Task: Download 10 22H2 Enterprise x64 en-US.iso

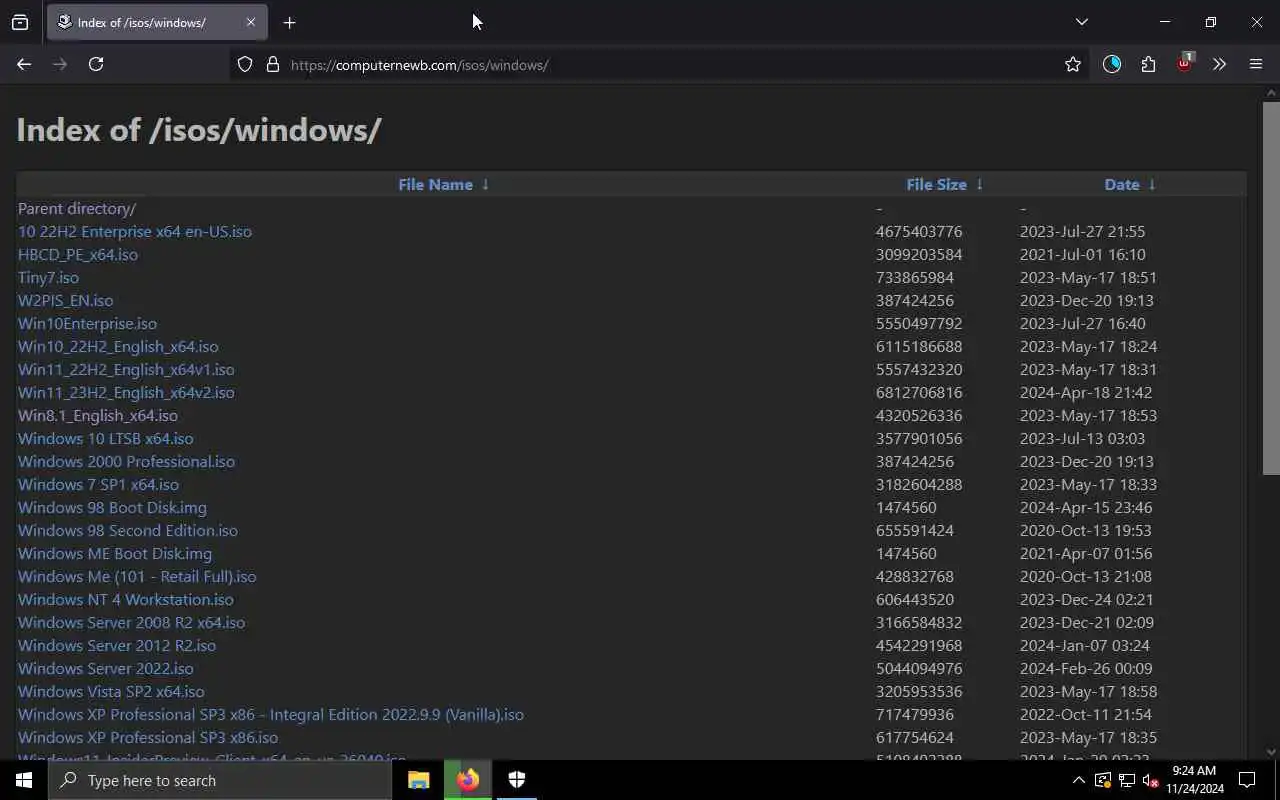Action: (135, 231)
